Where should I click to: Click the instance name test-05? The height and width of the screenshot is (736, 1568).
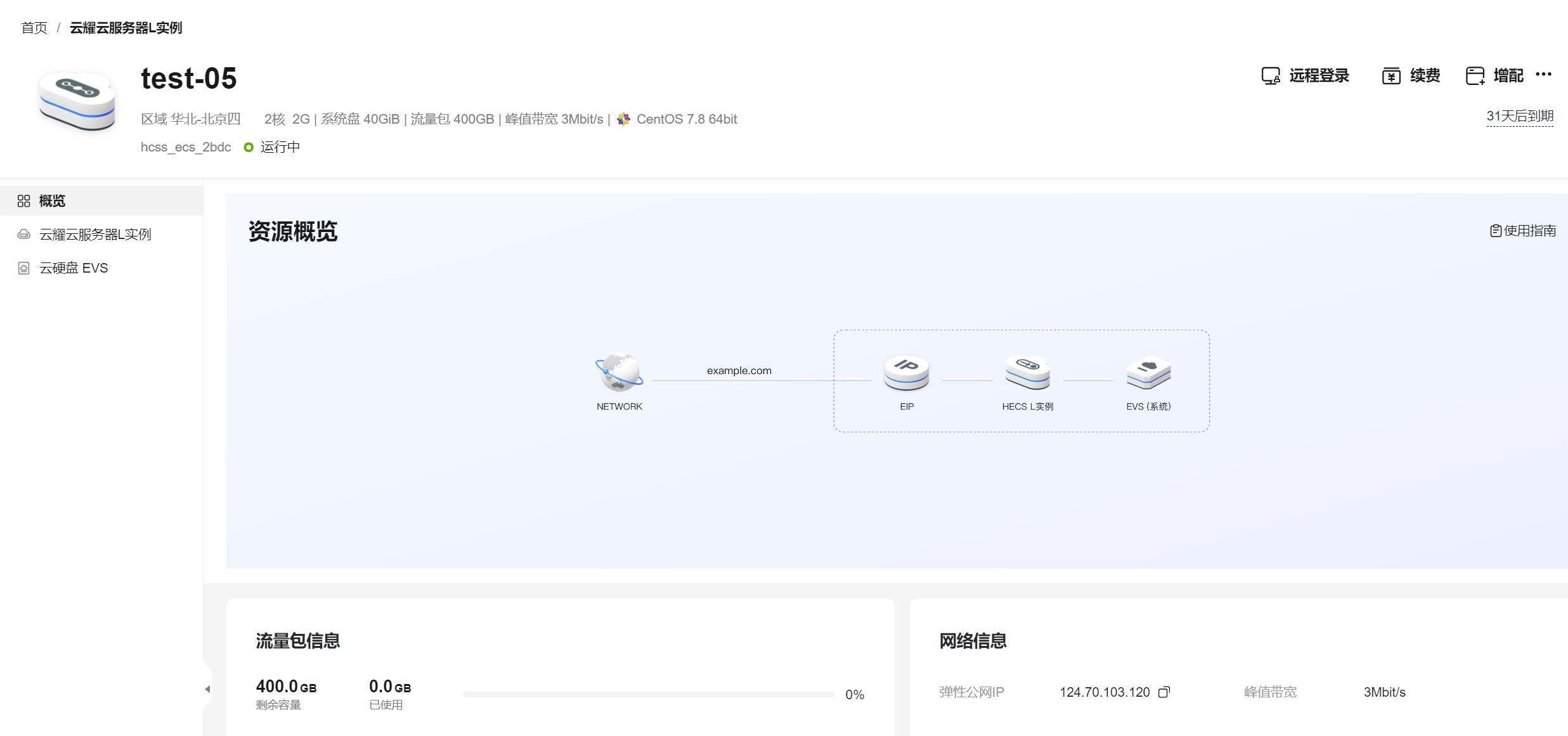click(x=189, y=79)
